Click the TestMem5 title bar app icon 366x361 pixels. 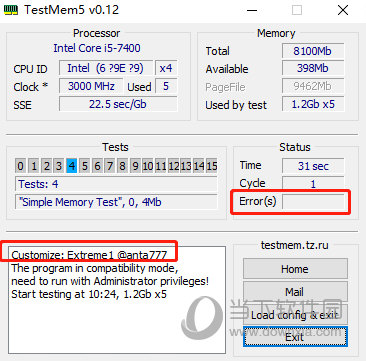click(x=11, y=10)
